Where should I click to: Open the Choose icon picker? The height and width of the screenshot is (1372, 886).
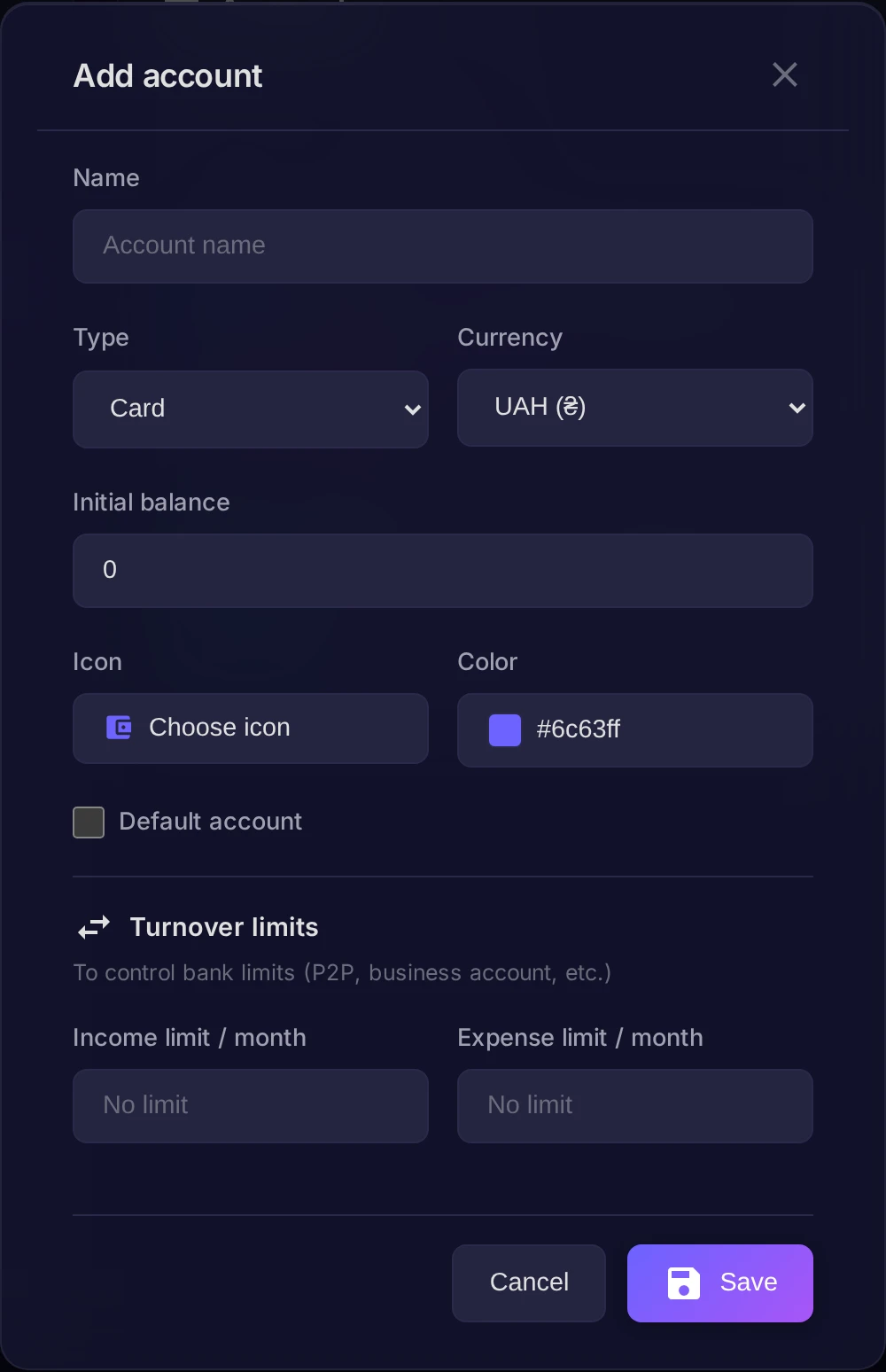click(251, 729)
